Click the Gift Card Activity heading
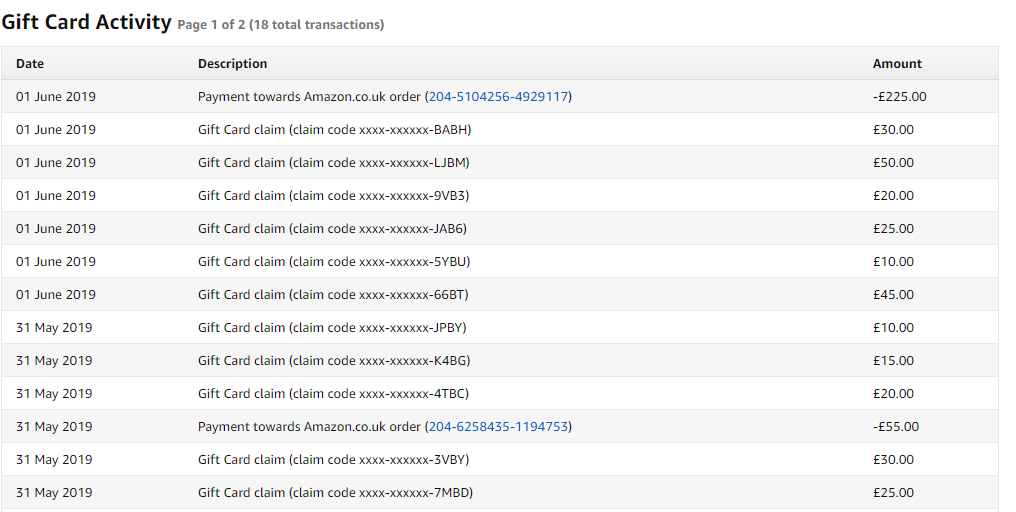 (86, 22)
